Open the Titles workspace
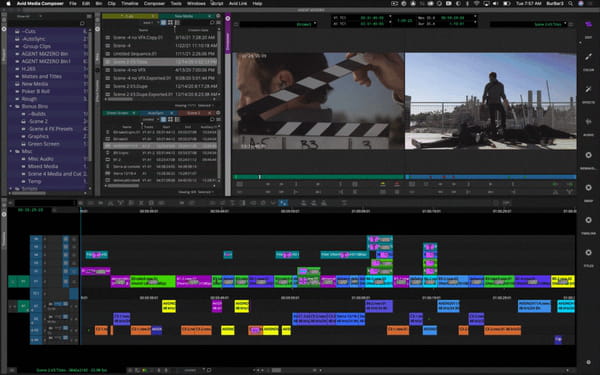The height and width of the screenshot is (375, 600). (589, 253)
